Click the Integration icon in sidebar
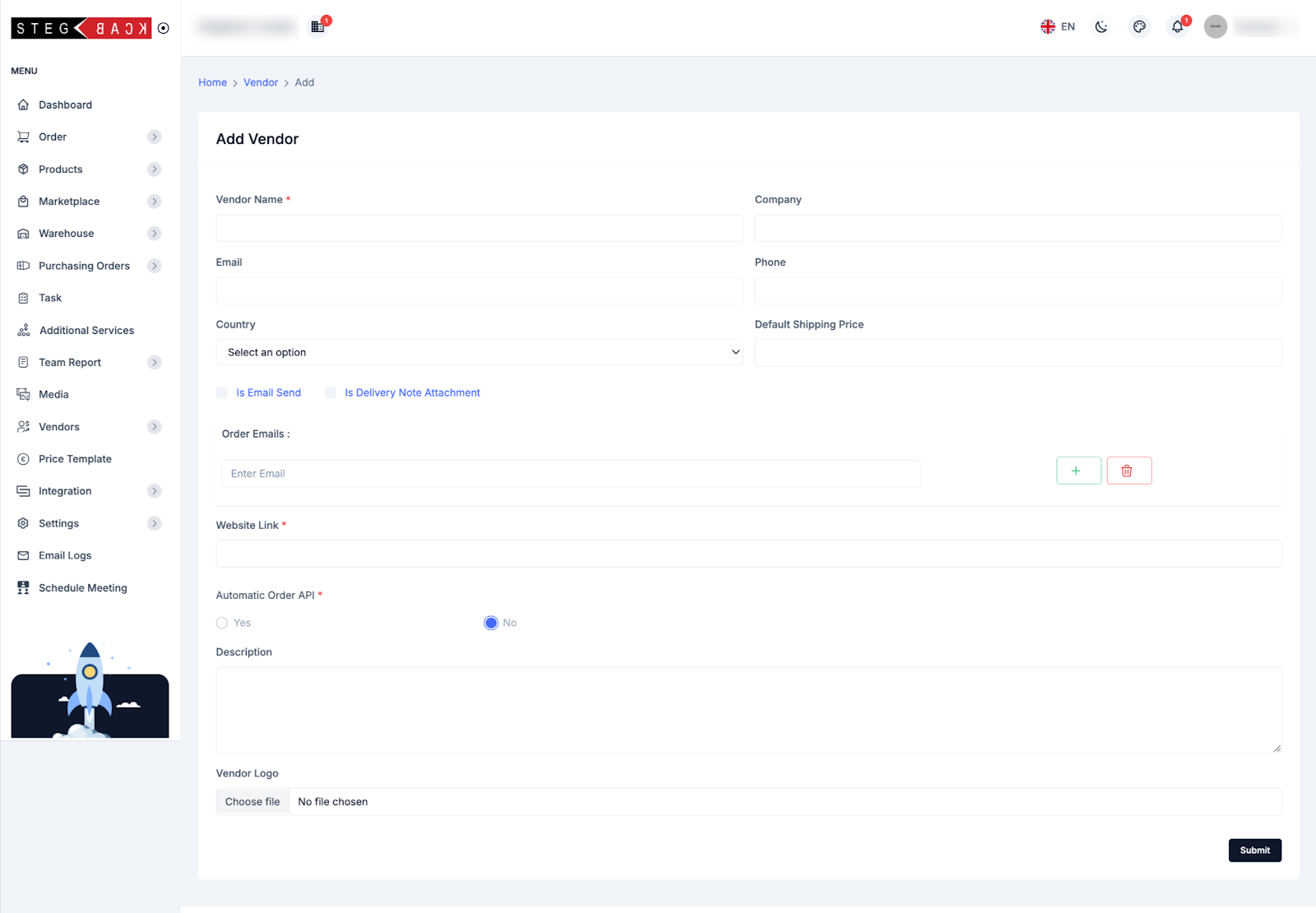The image size is (1316, 913). pos(23,491)
